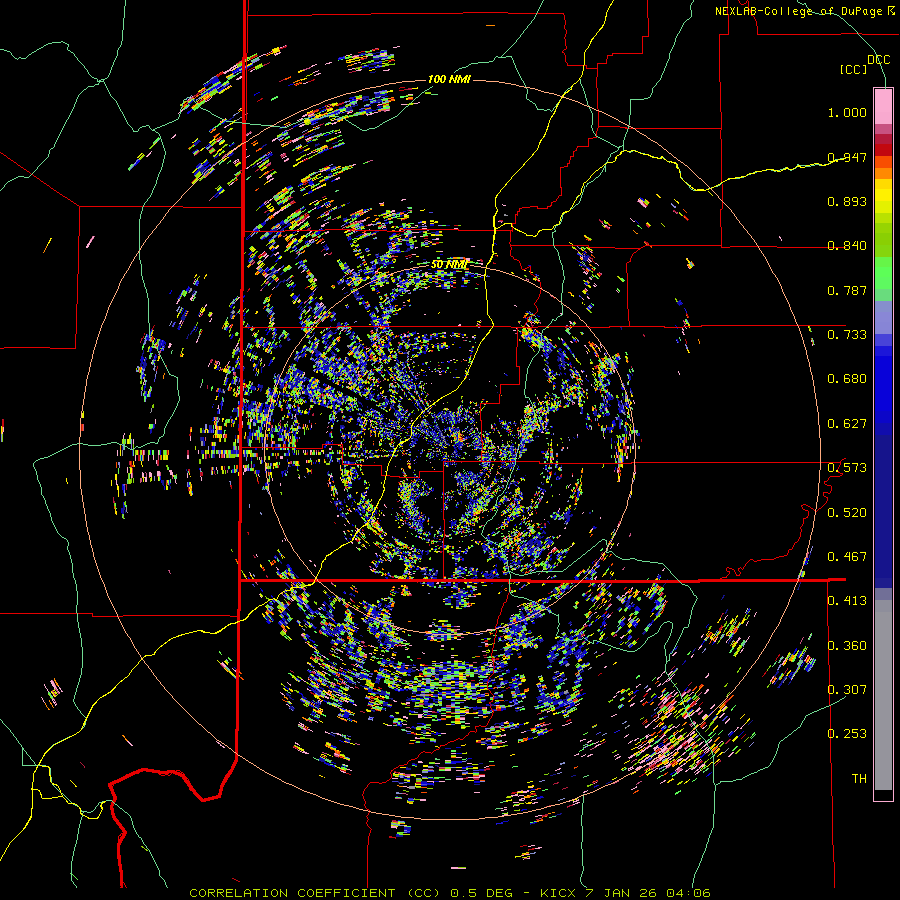Click the 50 NMI range ring label
Screen dimensions: 900x900
(449, 265)
